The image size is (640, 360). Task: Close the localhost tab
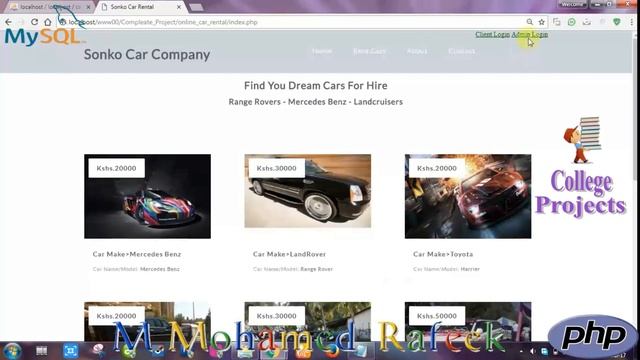88,7
